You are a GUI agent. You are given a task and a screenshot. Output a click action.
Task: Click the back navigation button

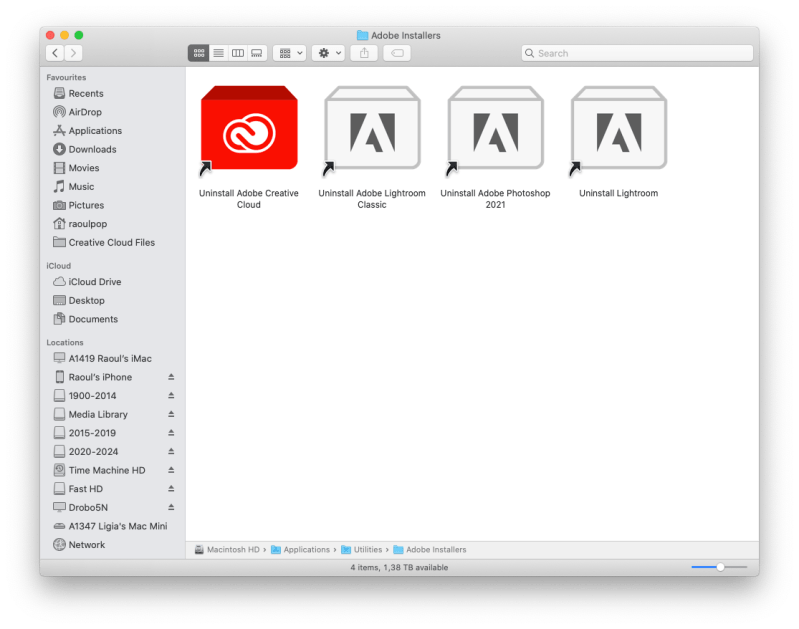pos(55,53)
